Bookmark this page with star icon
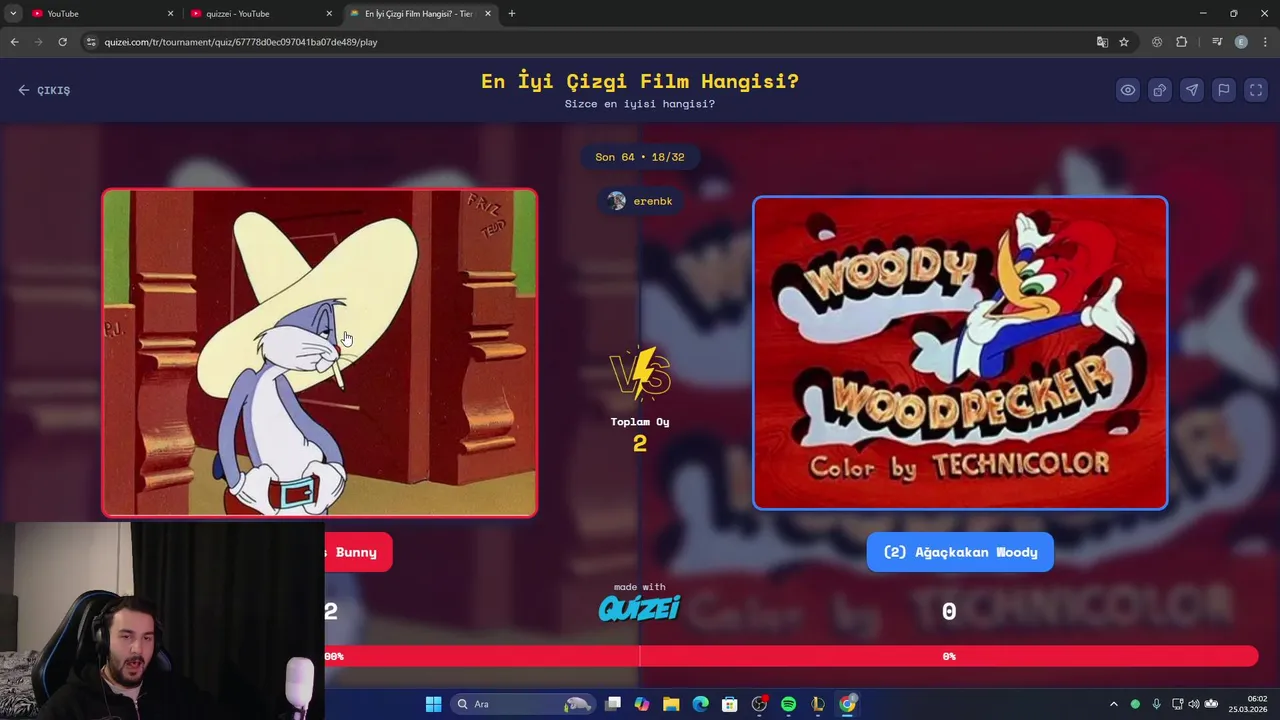The width and height of the screenshot is (1280, 720). click(1124, 42)
